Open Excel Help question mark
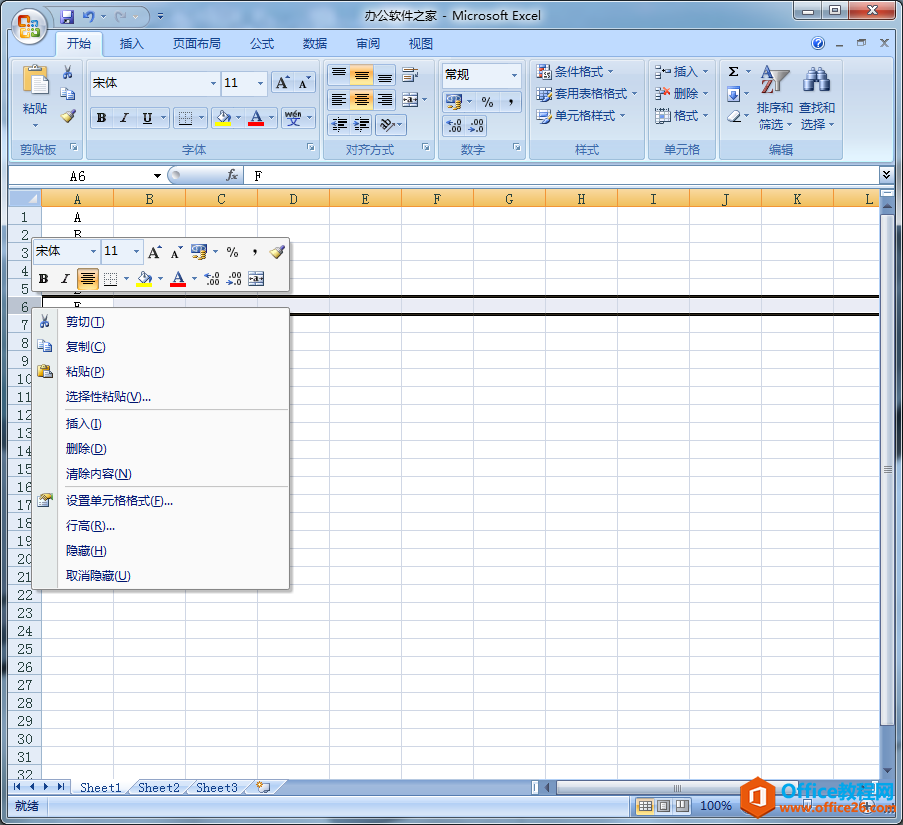This screenshot has width=903, height=825. (x=818, y=43)
